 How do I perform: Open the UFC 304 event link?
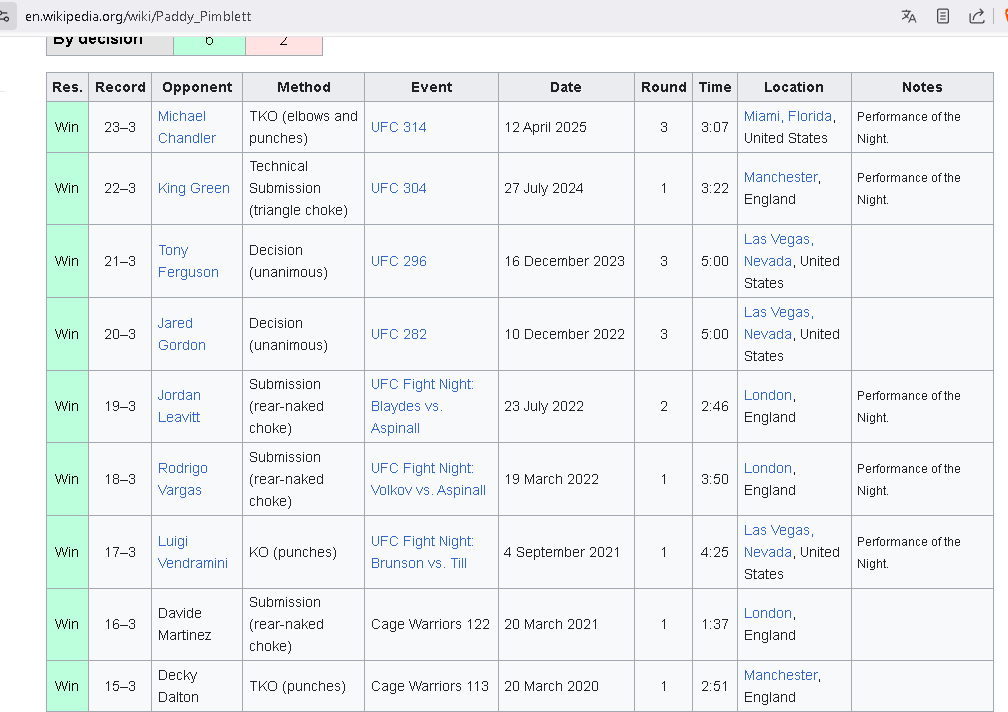click(x=399, y=188)
